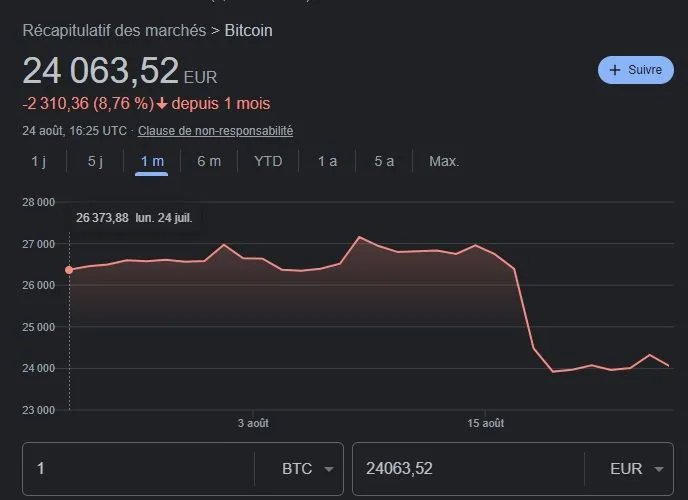This screenshot has width=688, height=500.
Task: Click the 23 000 y-axis label
Action: (39, 410)
